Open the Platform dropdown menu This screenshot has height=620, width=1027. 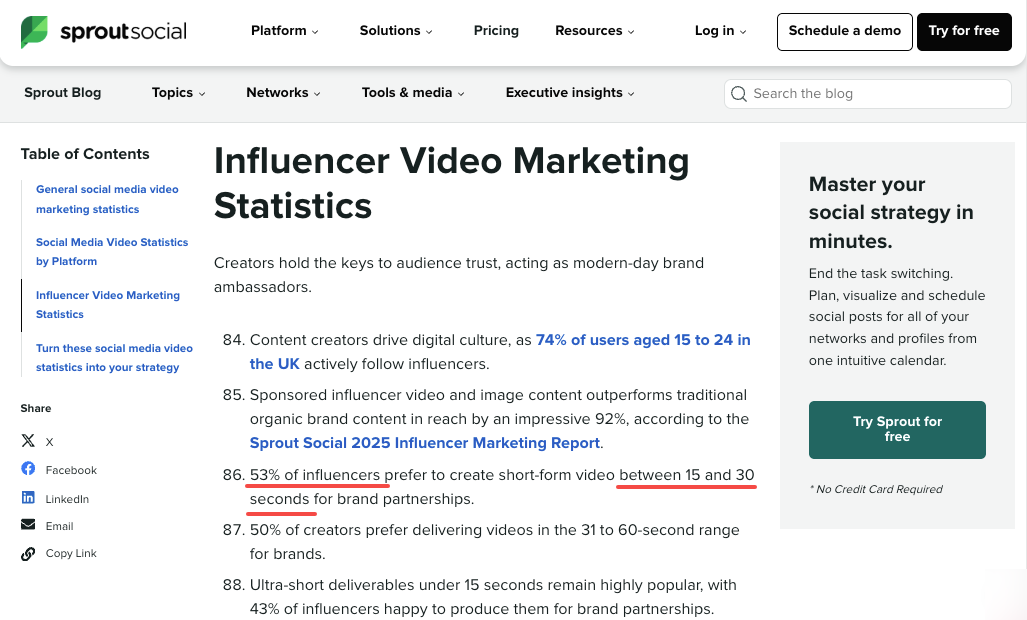pos(284,31)
